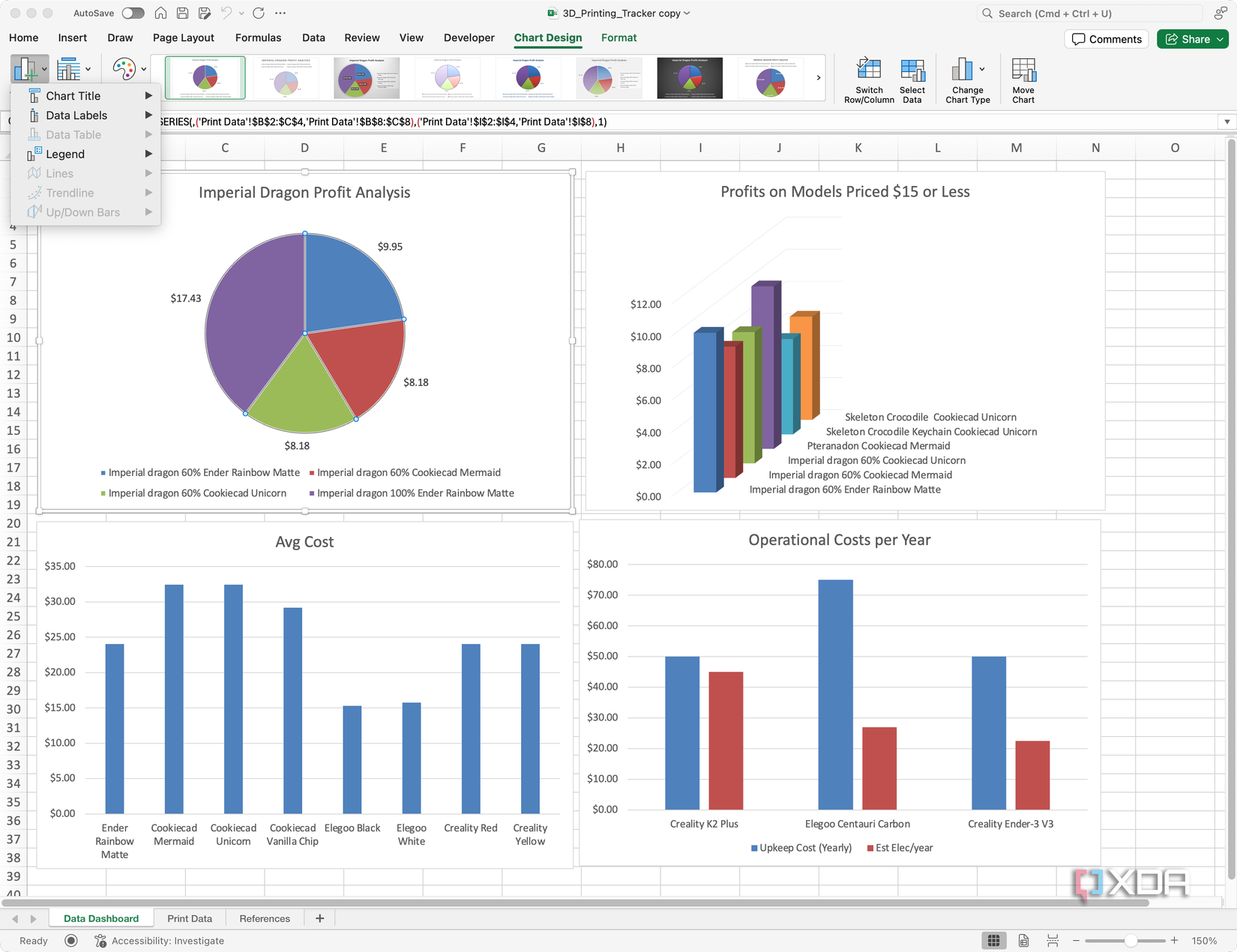1237x952 pixels.
Task: Open the Change Colors palette icon
Action: click(124, 69)
